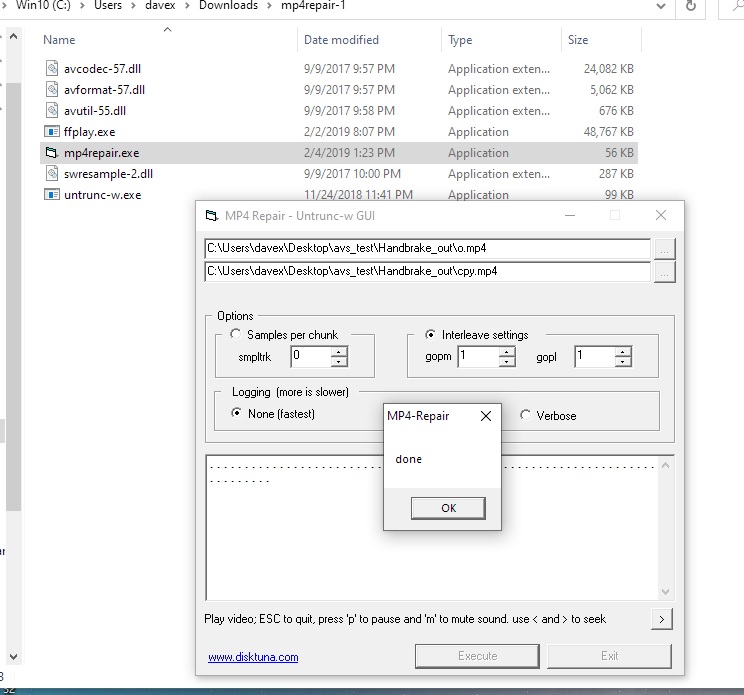
Task: Open the Win10 (C:) drive breadcrumb
Action: 43,6
